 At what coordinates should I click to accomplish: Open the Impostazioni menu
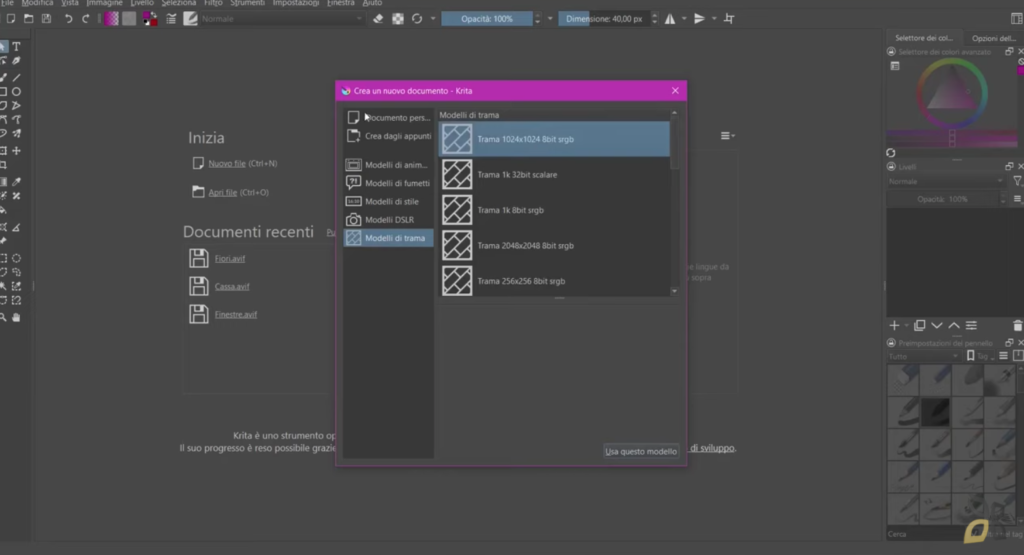295,3
